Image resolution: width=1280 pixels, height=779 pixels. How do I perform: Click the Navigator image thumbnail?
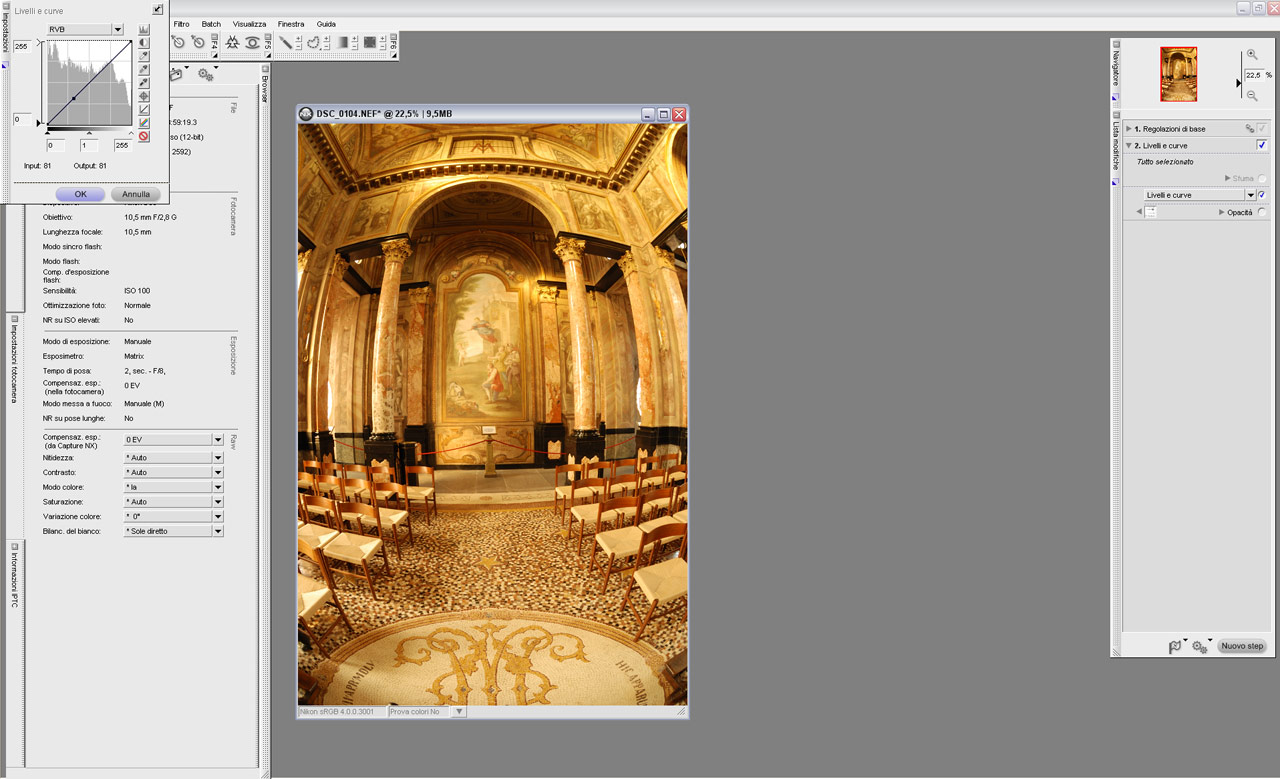click(x=1179, y=74)
